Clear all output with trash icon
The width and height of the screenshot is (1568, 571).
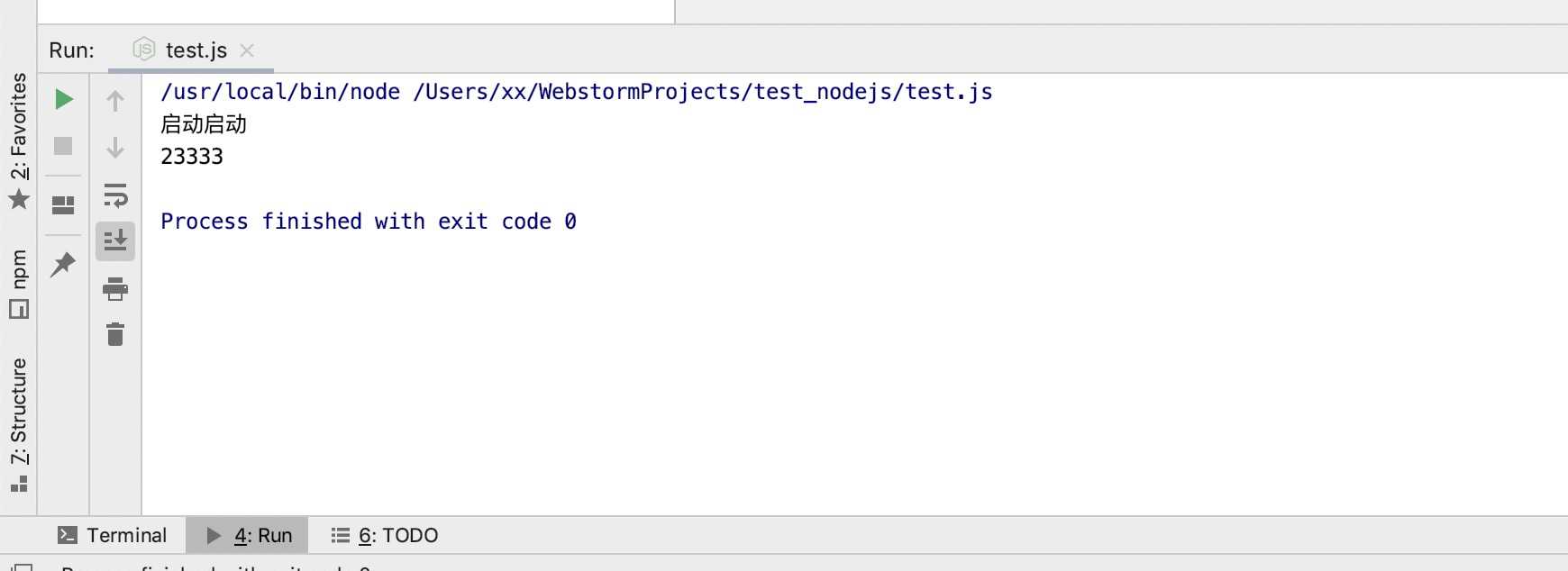[x=115, y=334]
